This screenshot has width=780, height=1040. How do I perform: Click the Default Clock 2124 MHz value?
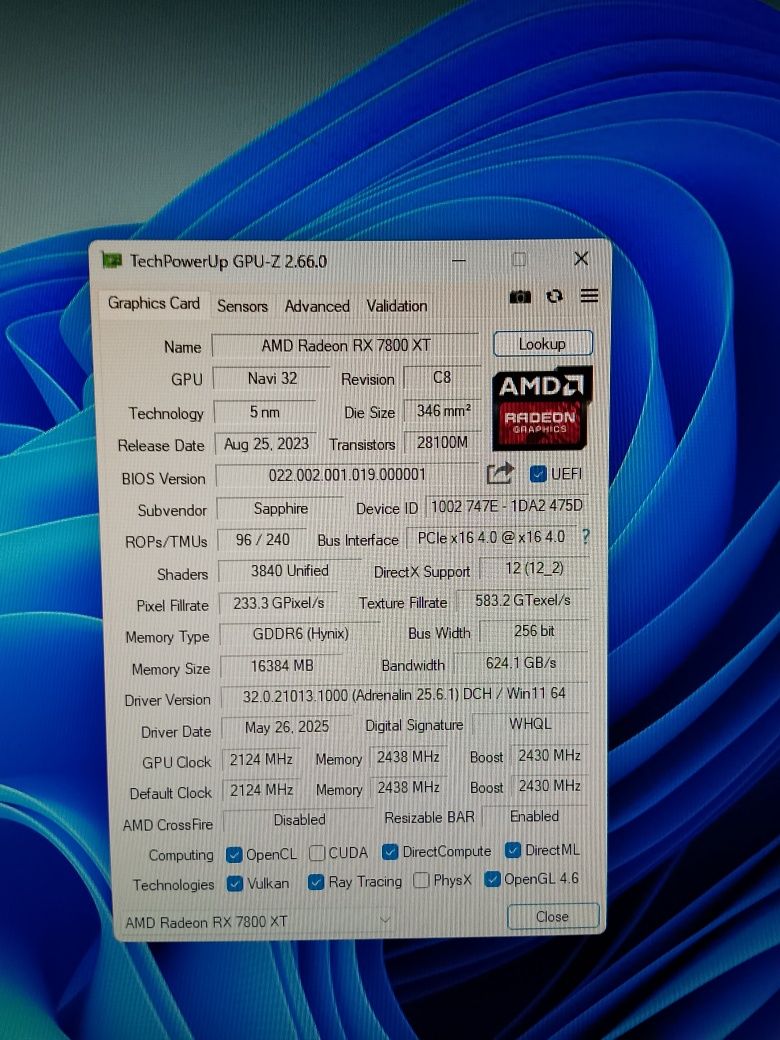[261, 789]
